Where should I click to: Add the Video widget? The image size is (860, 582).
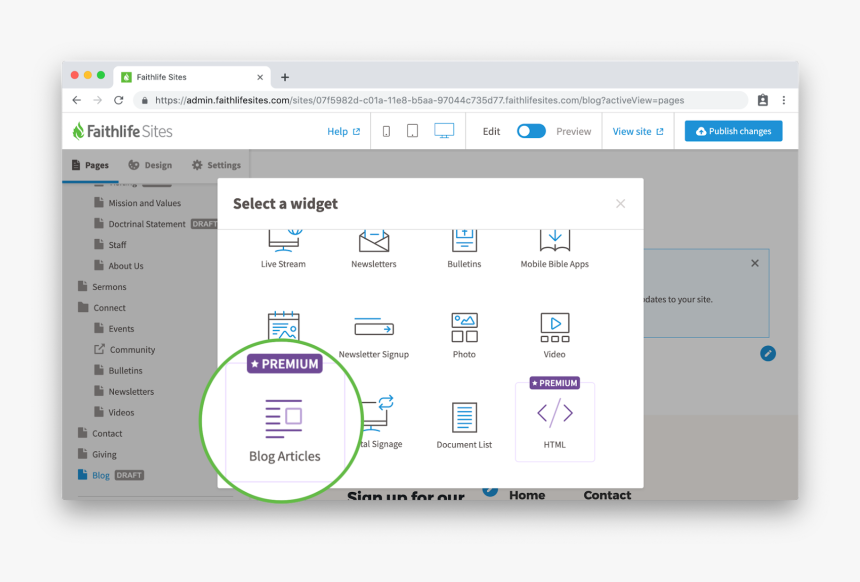click(554, 334)
